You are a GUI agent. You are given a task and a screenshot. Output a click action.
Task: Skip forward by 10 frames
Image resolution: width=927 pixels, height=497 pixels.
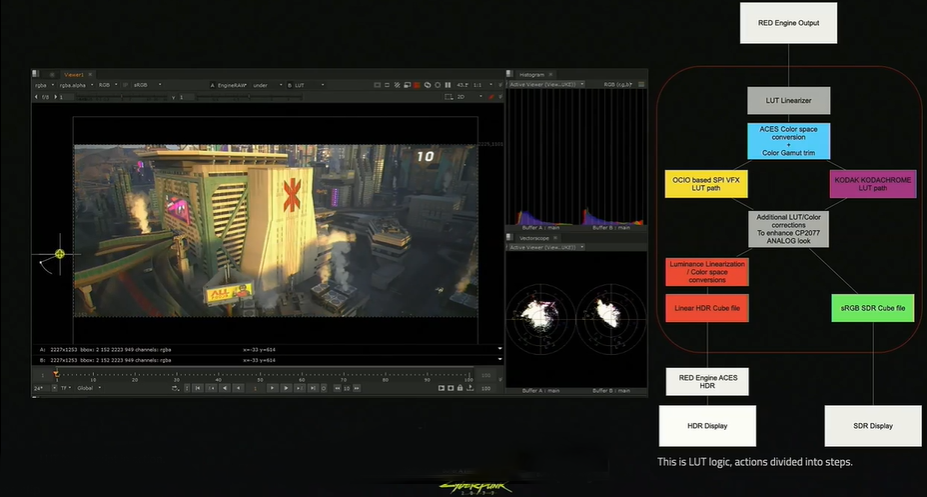[356, 388]
